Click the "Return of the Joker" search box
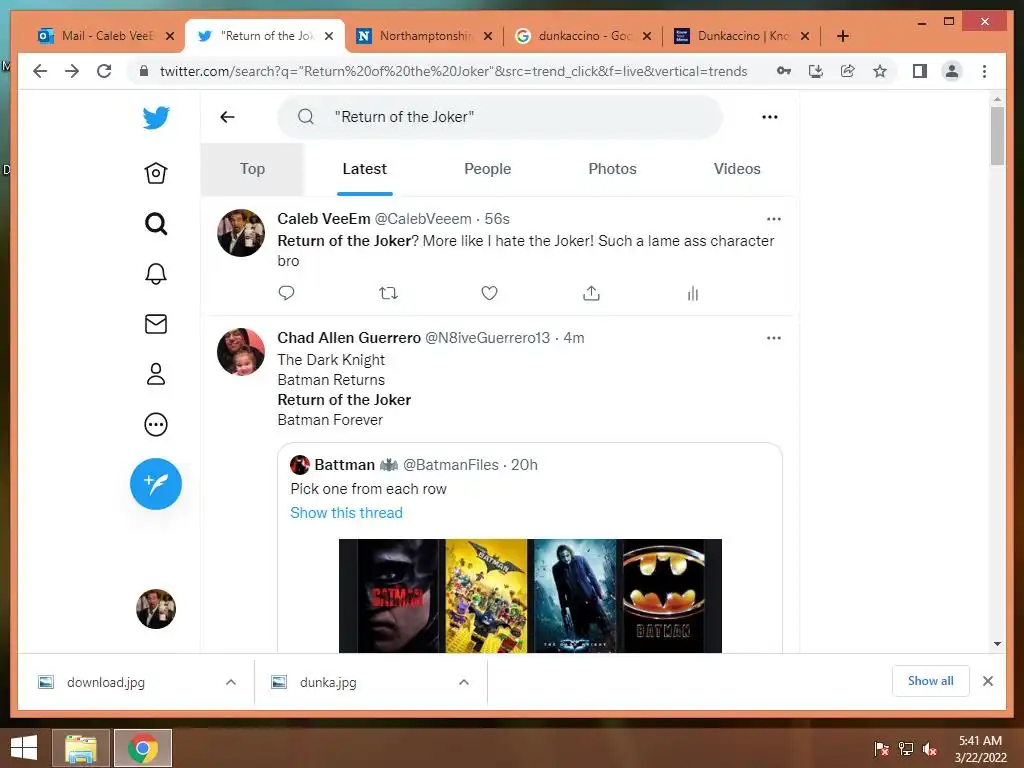The image size is (1024, 768). pos(500,117)
